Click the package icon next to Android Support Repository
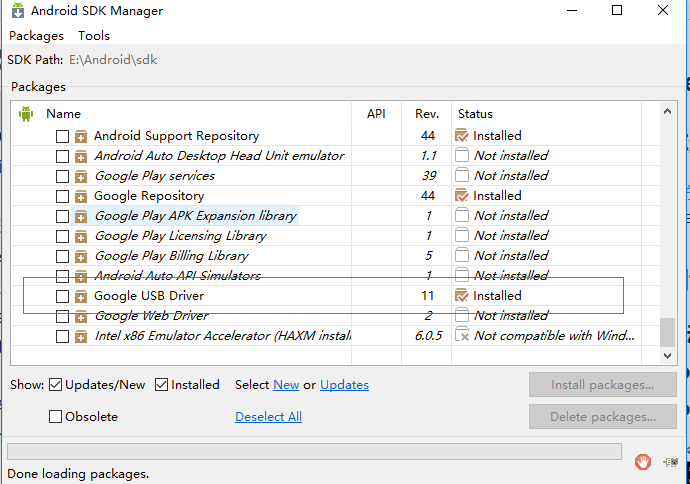 pos(81,136)
